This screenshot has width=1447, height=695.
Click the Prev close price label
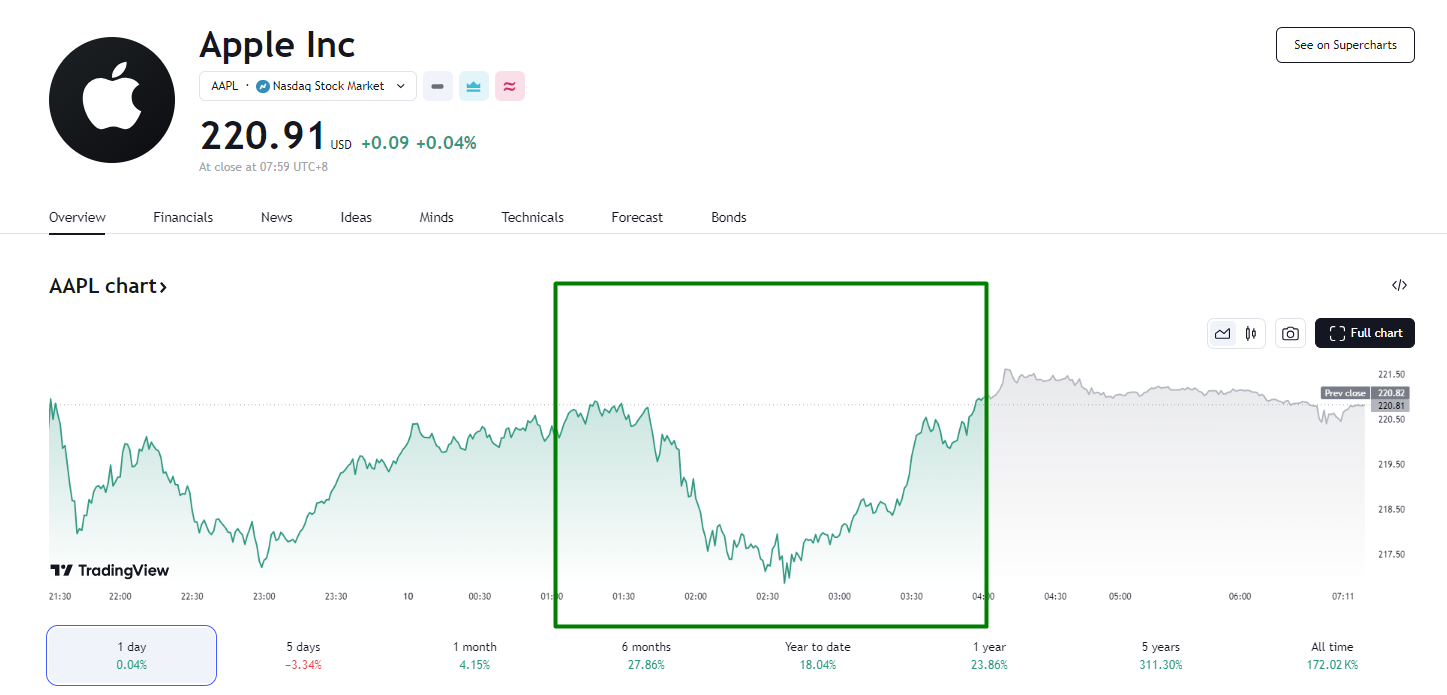[1345, 393]
